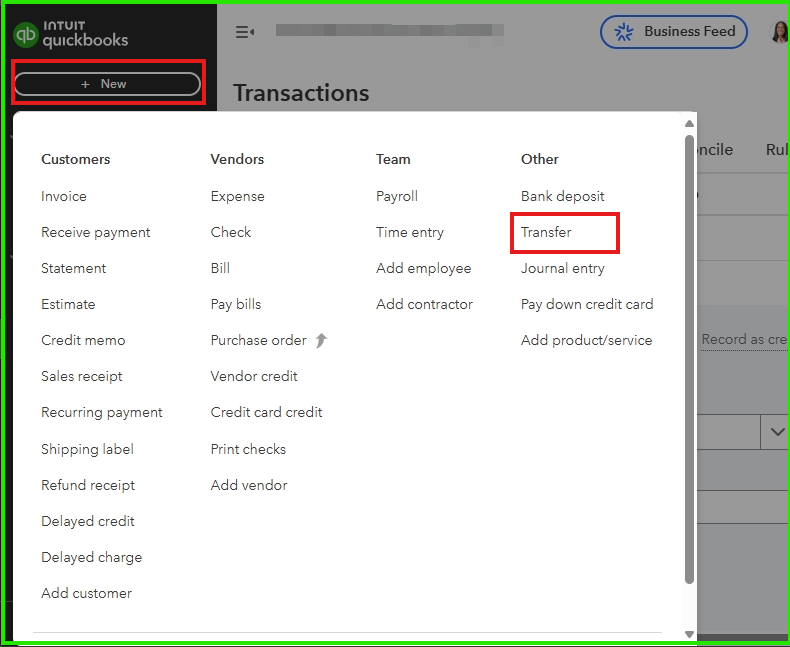The height and width of the screenshot is (647, 790).
Task: Select Pay down credit card
Action: (587, 304)
